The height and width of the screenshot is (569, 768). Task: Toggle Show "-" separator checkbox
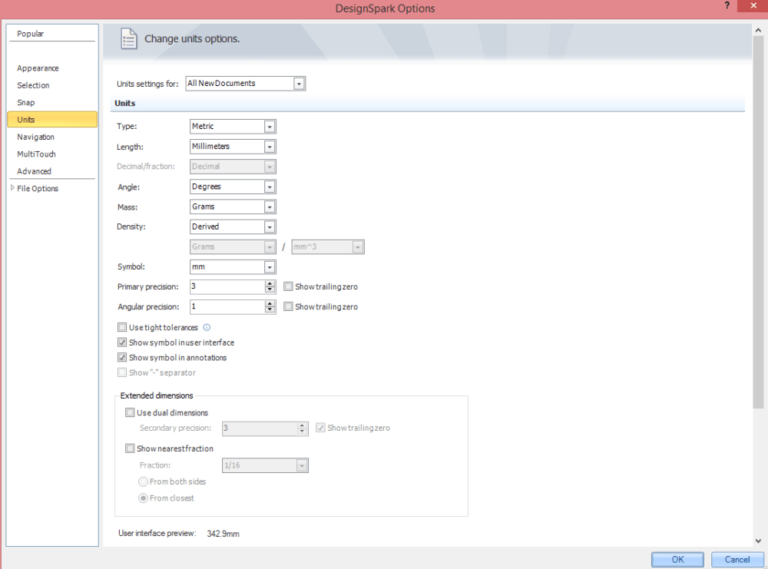pos(122,373)
